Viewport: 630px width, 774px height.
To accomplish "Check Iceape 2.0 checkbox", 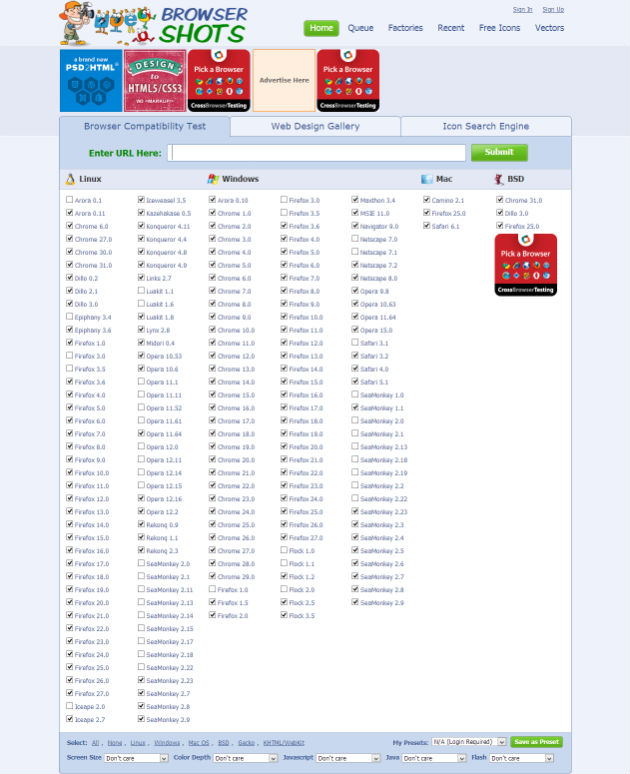I will click(70, 706).
